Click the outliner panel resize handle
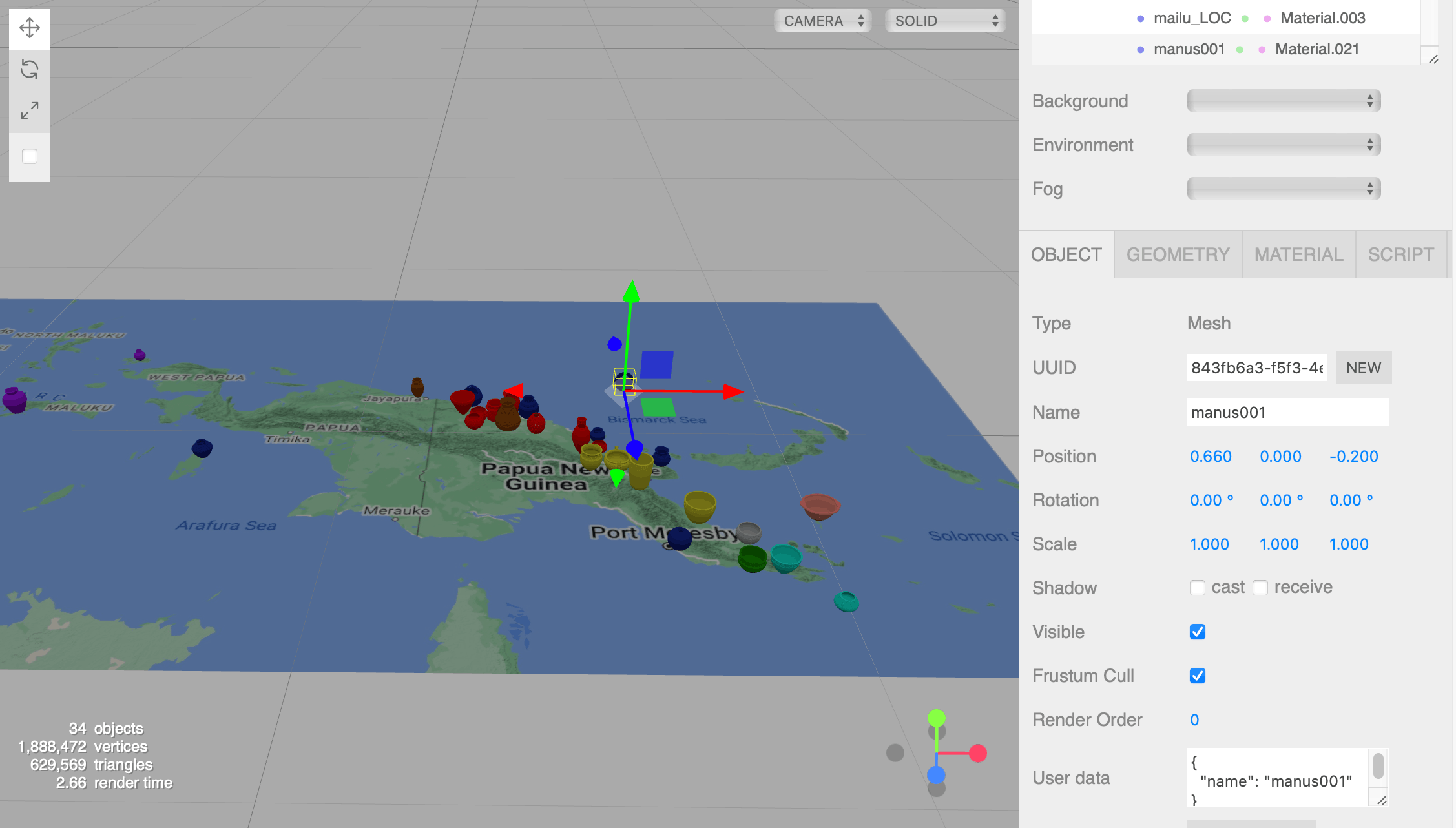 coord(1433,59)
